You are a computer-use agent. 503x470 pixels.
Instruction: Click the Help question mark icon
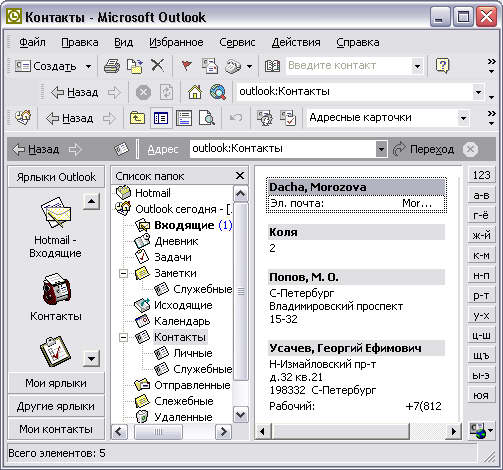click(x=443, y=66)
